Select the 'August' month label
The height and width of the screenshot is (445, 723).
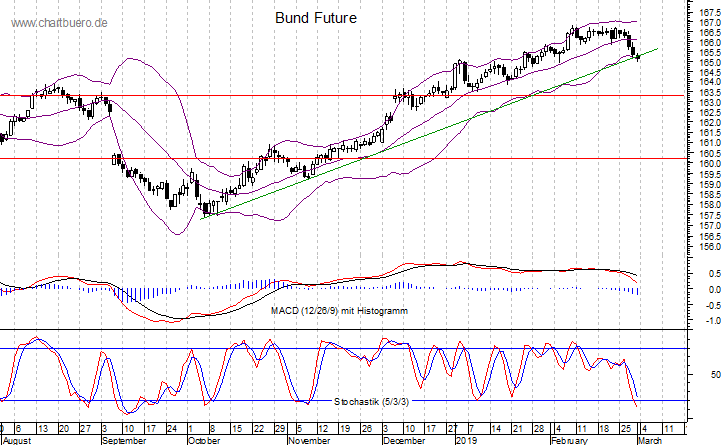click(x=18, y=440)
